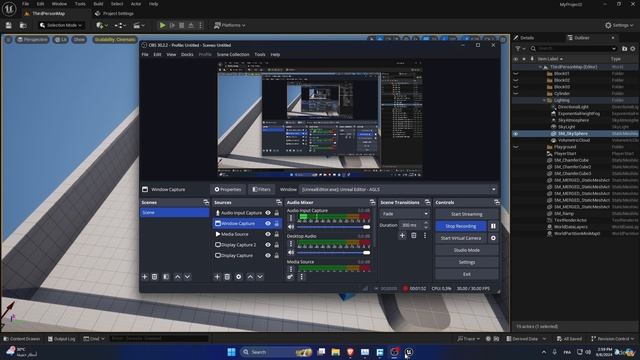This screenshot has width=640, height=360.
Task: Add a source with Sources plus icon
Action: [x=217, y=277]
